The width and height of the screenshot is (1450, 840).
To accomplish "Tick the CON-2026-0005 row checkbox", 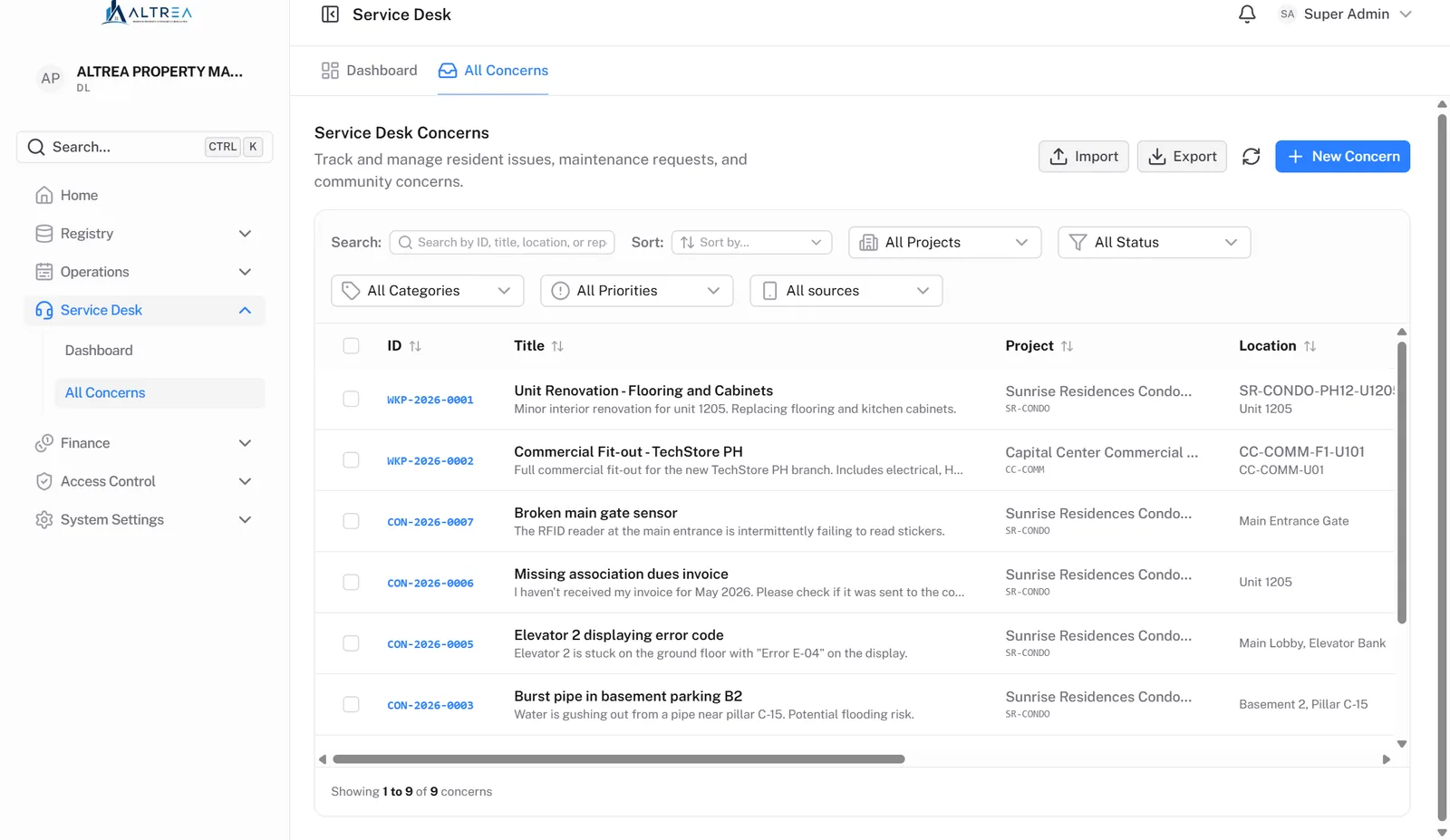I will [x=351, y=643].
